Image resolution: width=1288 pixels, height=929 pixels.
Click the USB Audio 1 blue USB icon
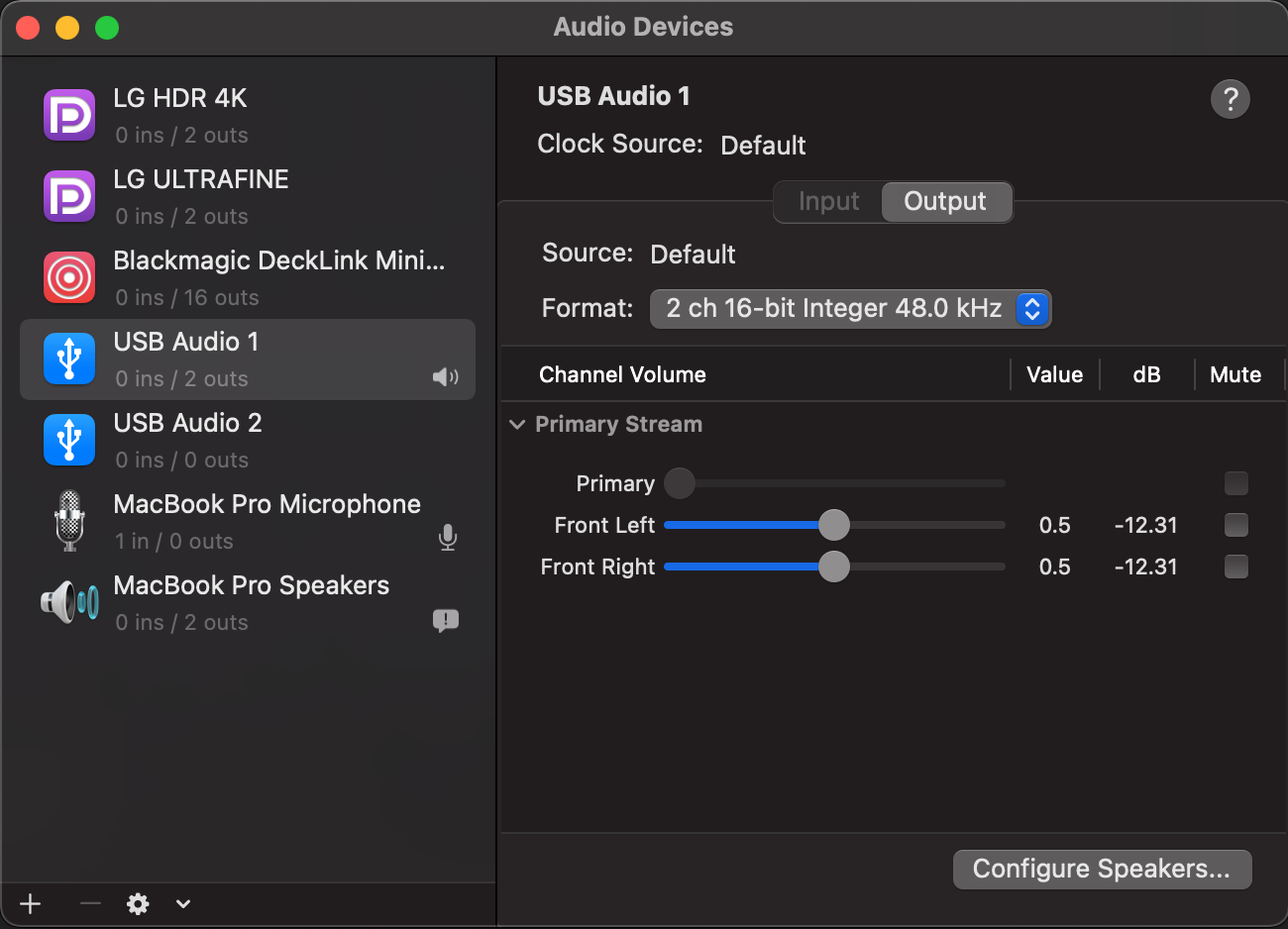pyautogui.click(x=69, y=360)
